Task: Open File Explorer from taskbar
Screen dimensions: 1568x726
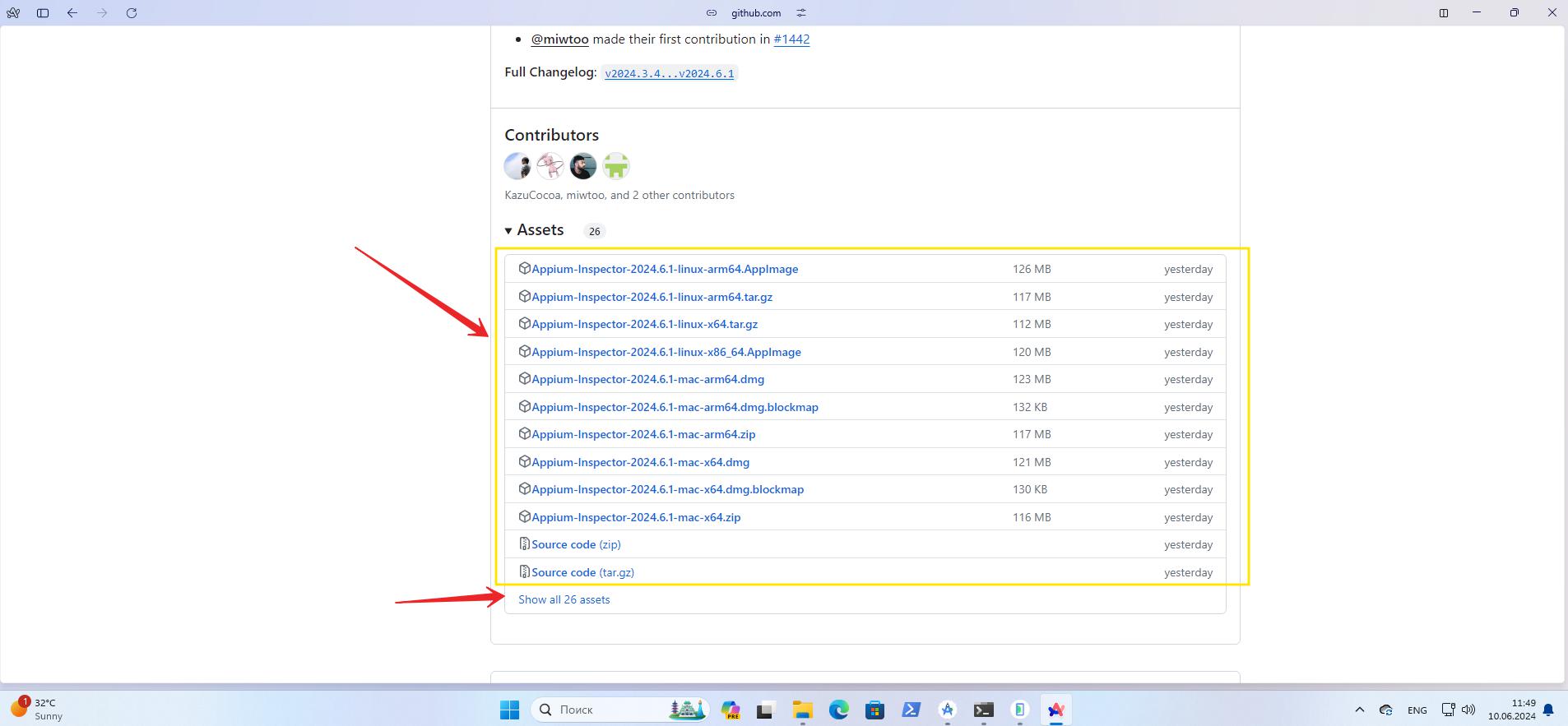Action: 802,710
